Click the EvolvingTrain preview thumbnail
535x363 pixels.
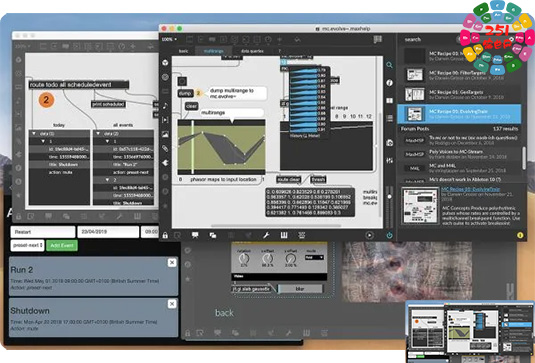(x=419, y=206)
